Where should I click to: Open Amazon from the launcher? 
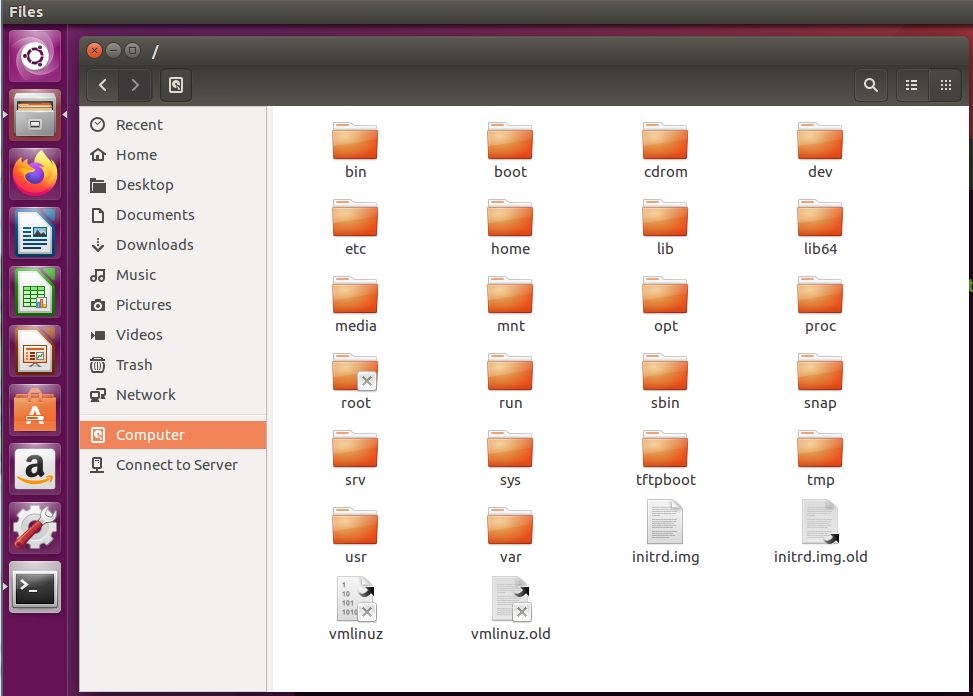(35, 469)
